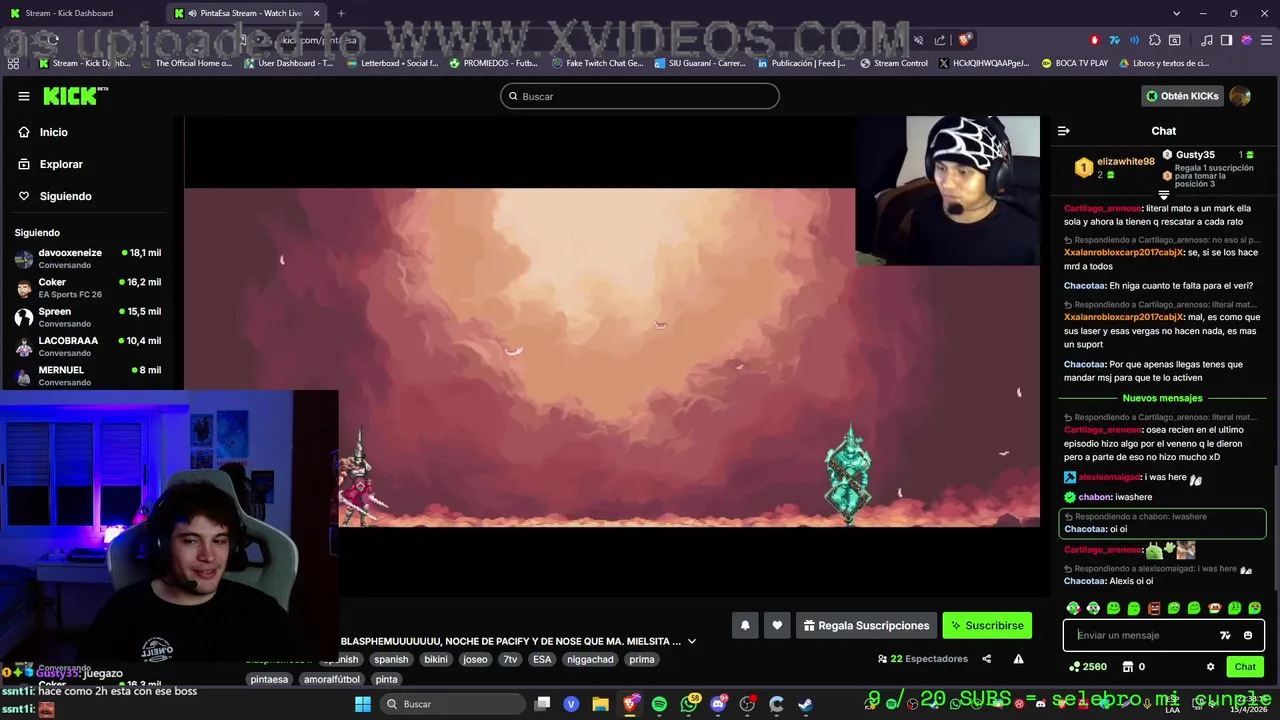Open the 7TV browser extension icon

pos(1114,40)
